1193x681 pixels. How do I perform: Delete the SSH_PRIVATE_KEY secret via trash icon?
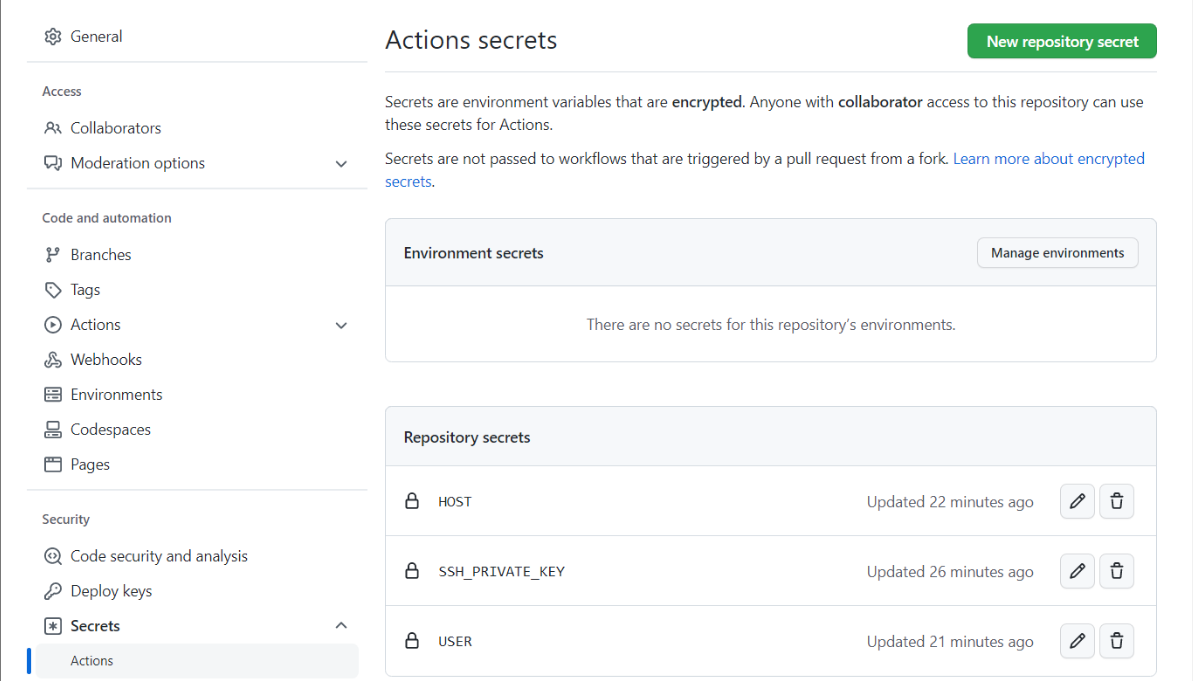pyautogui.click(x=1116, y=572)
